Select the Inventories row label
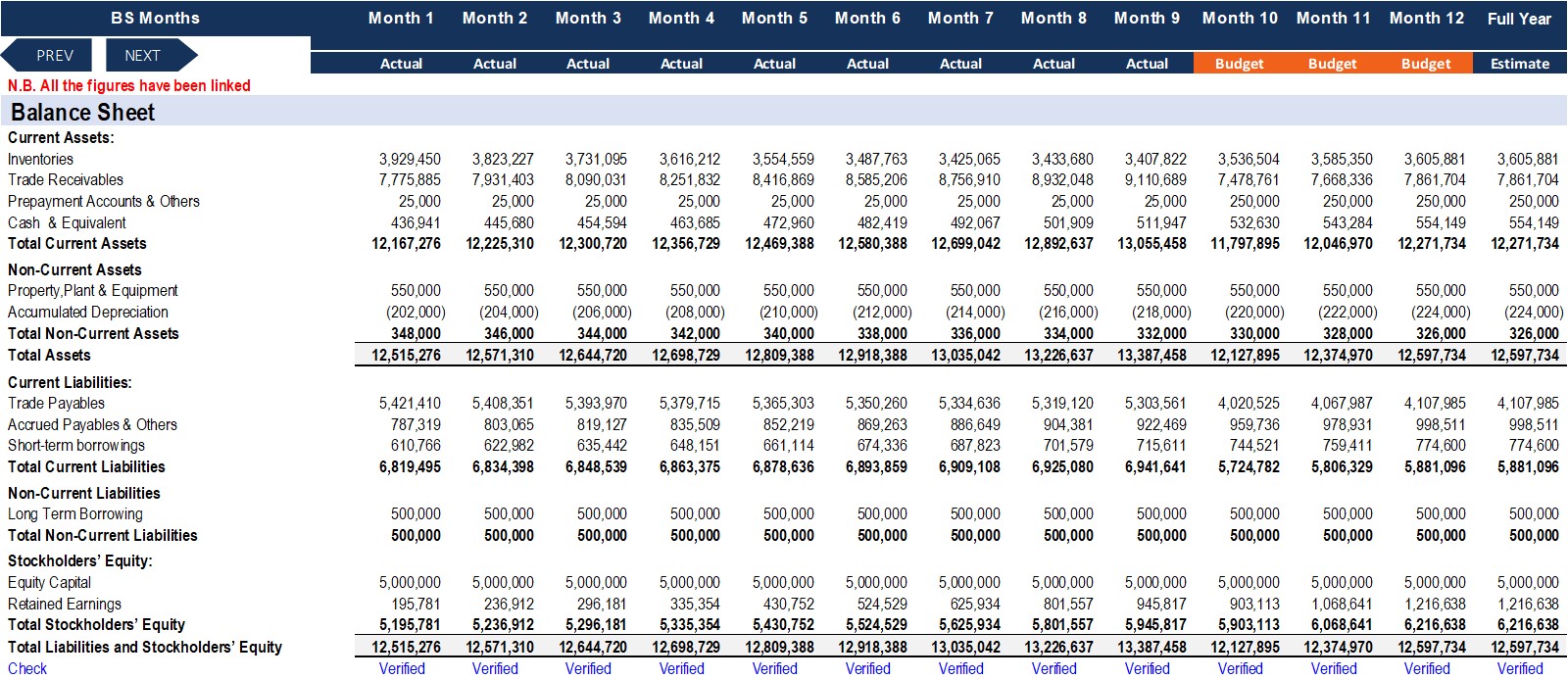The height and width of the screenshot is (680, 1568). point(40,159)
